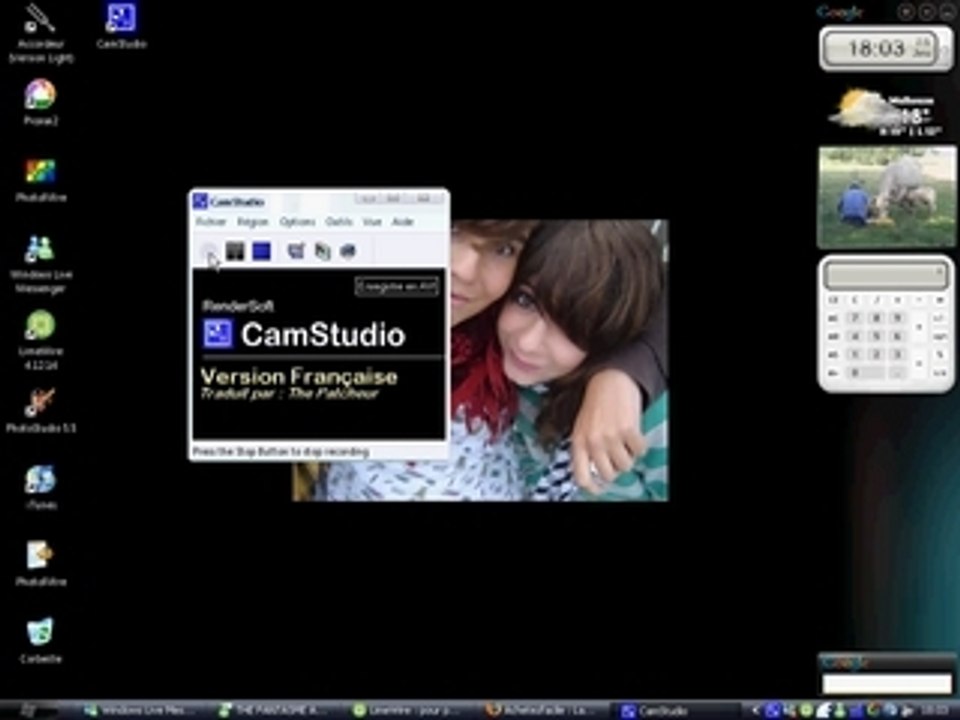Switch to Windows Live Messenger taskbar item
960x720 pixels.
[142, 711]
